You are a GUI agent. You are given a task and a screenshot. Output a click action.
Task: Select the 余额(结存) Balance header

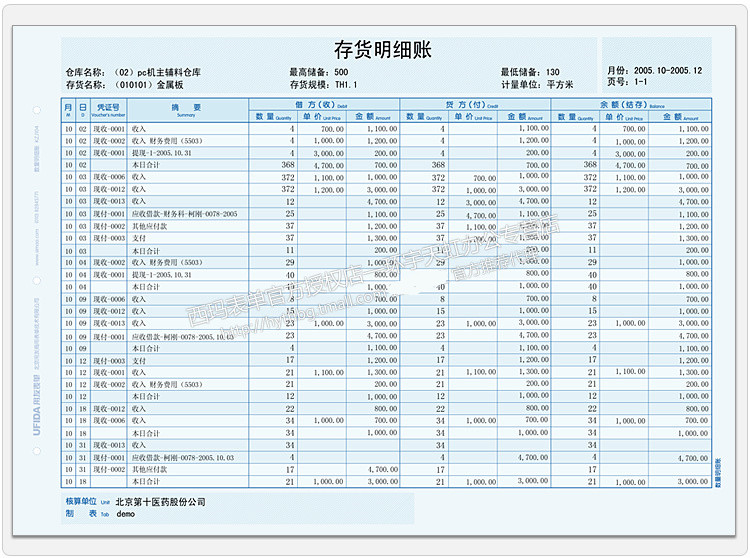631,105
